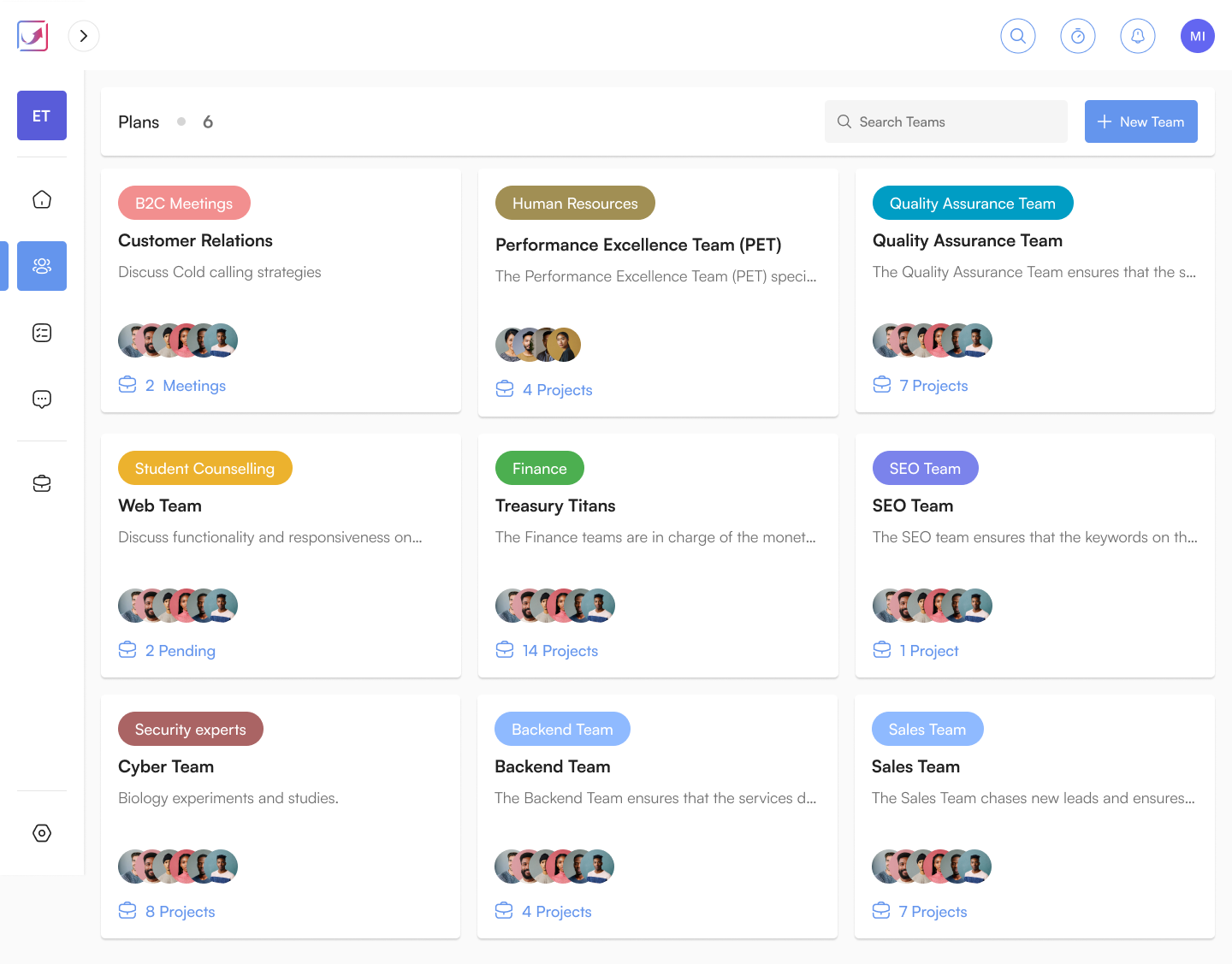Open 7 Projects link on Sales Team card
1232x964 pixels.
[933, 912]
